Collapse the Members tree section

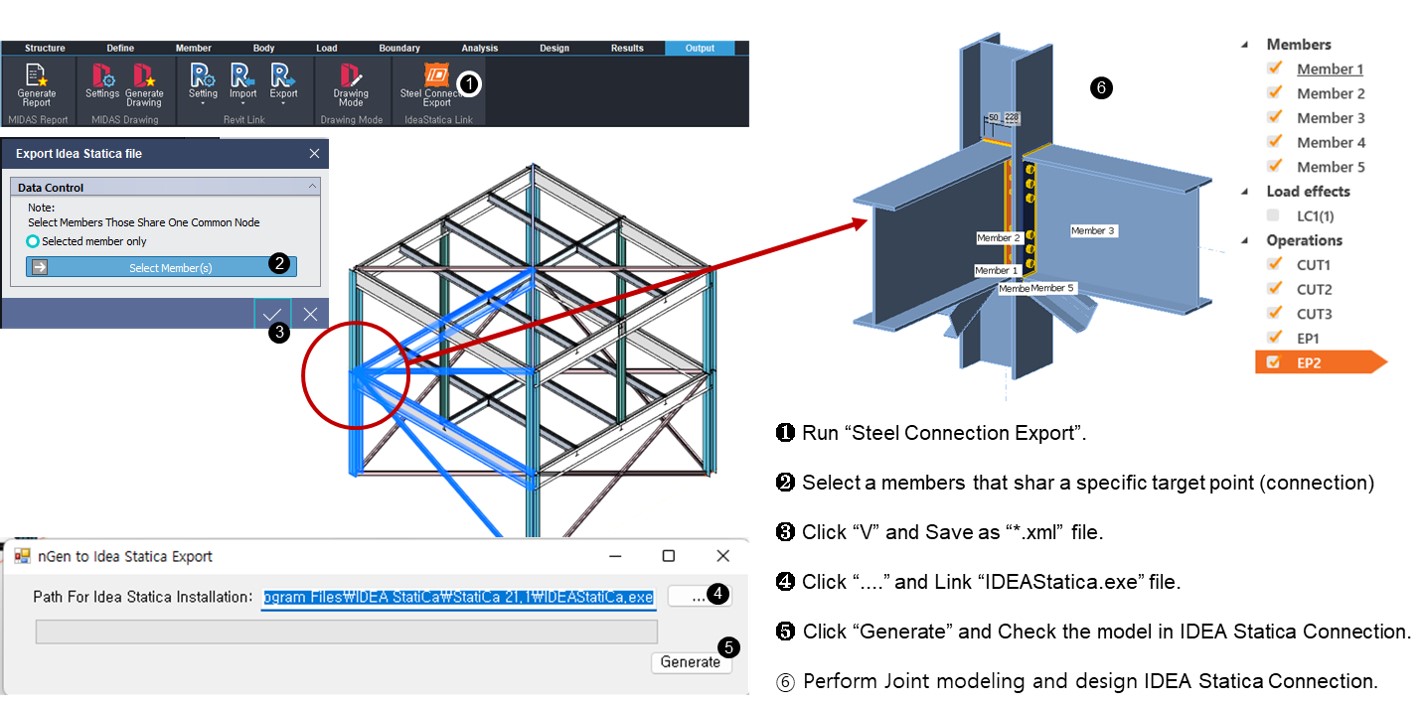(1245, 45)
